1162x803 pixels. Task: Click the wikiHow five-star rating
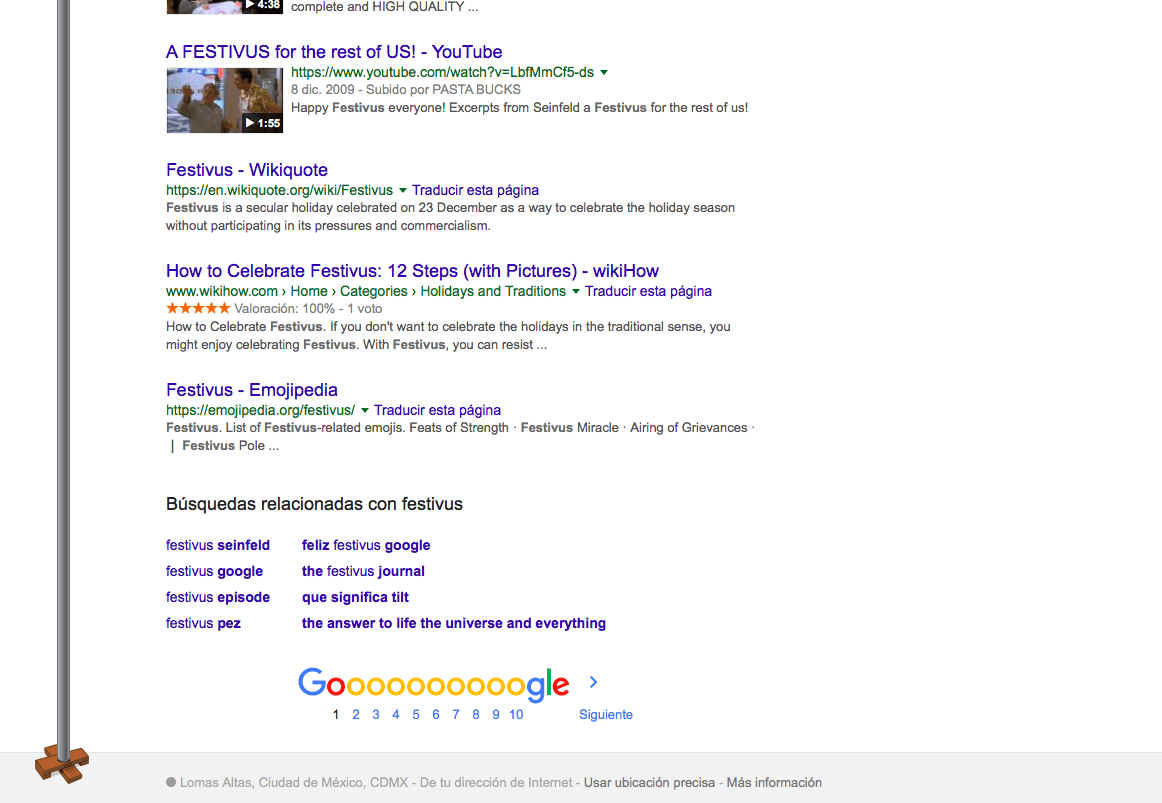coord(198,309)
